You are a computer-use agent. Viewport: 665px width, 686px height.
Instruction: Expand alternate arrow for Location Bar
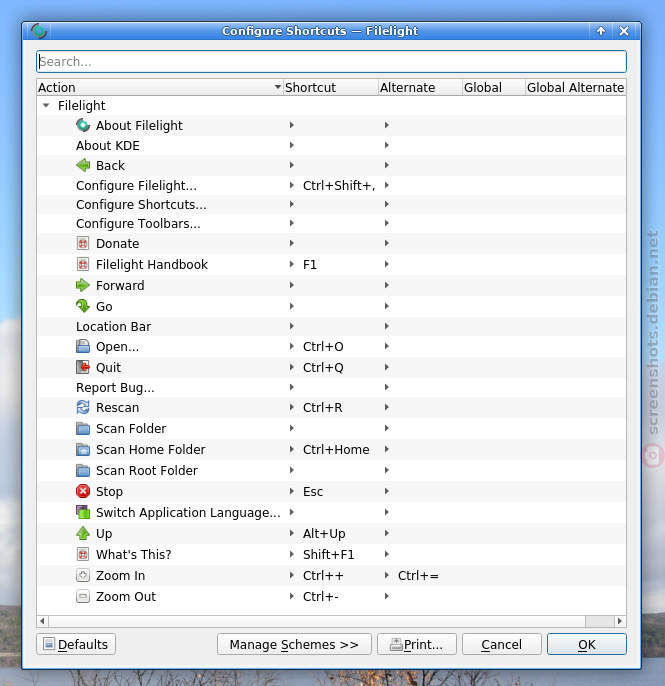coord(387,326)
